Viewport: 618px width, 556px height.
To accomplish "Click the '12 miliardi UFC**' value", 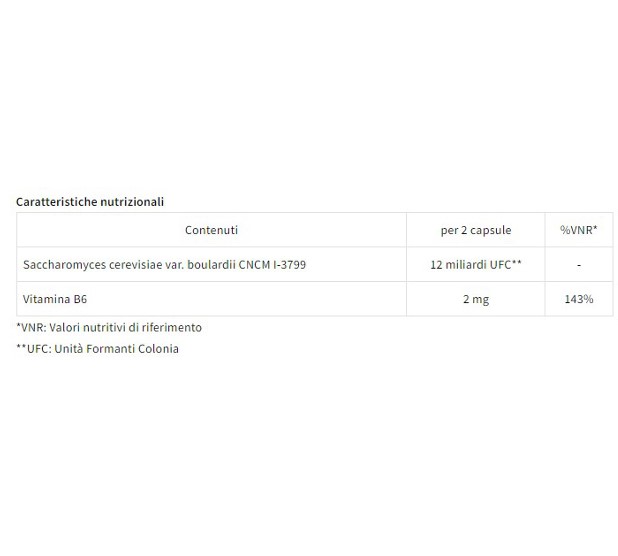I will click(x=476, y=264).
